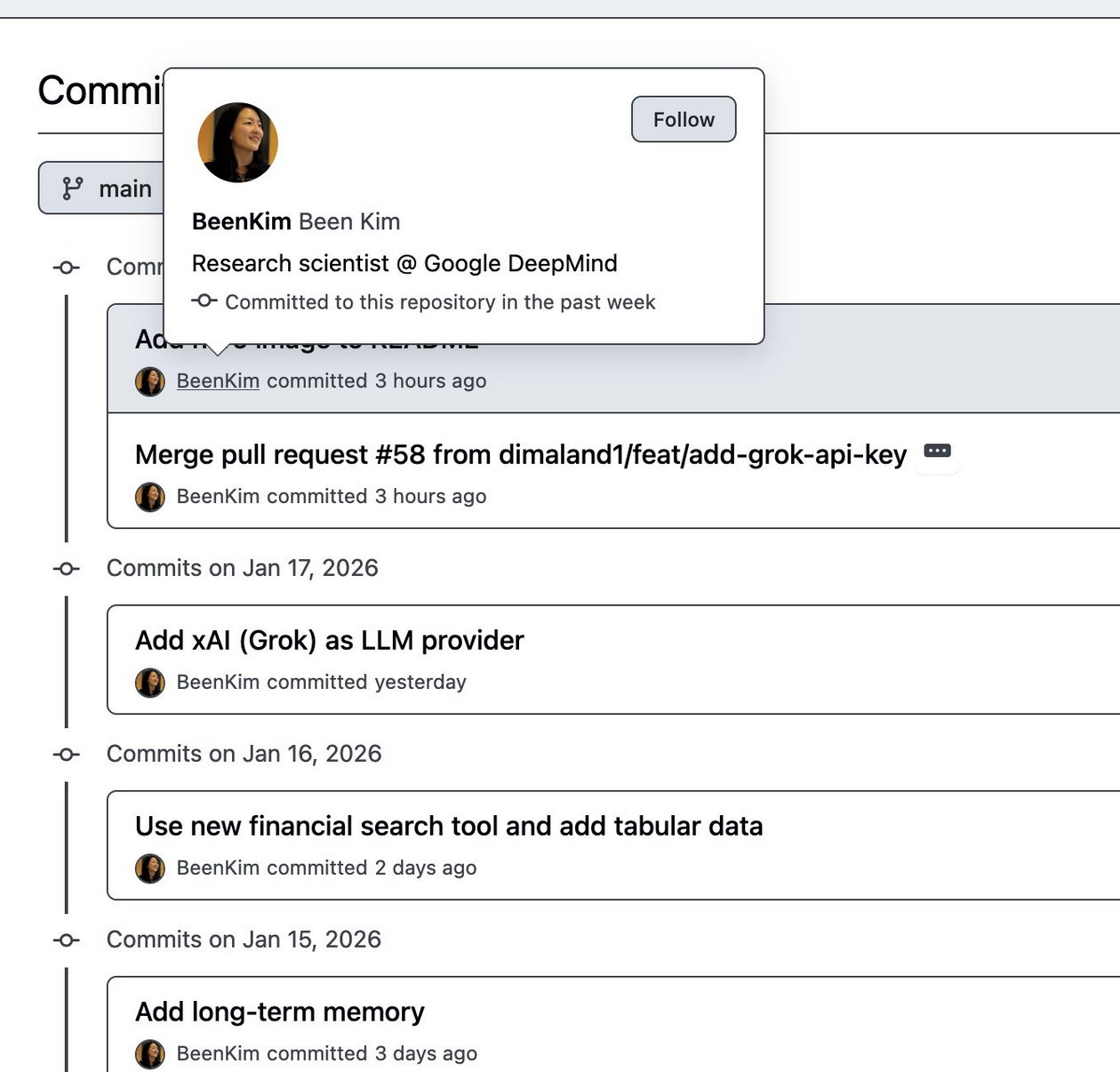Click author avatar on Merge pull request #58 commit
The image size is (1120, 1072).
point(150,497)
